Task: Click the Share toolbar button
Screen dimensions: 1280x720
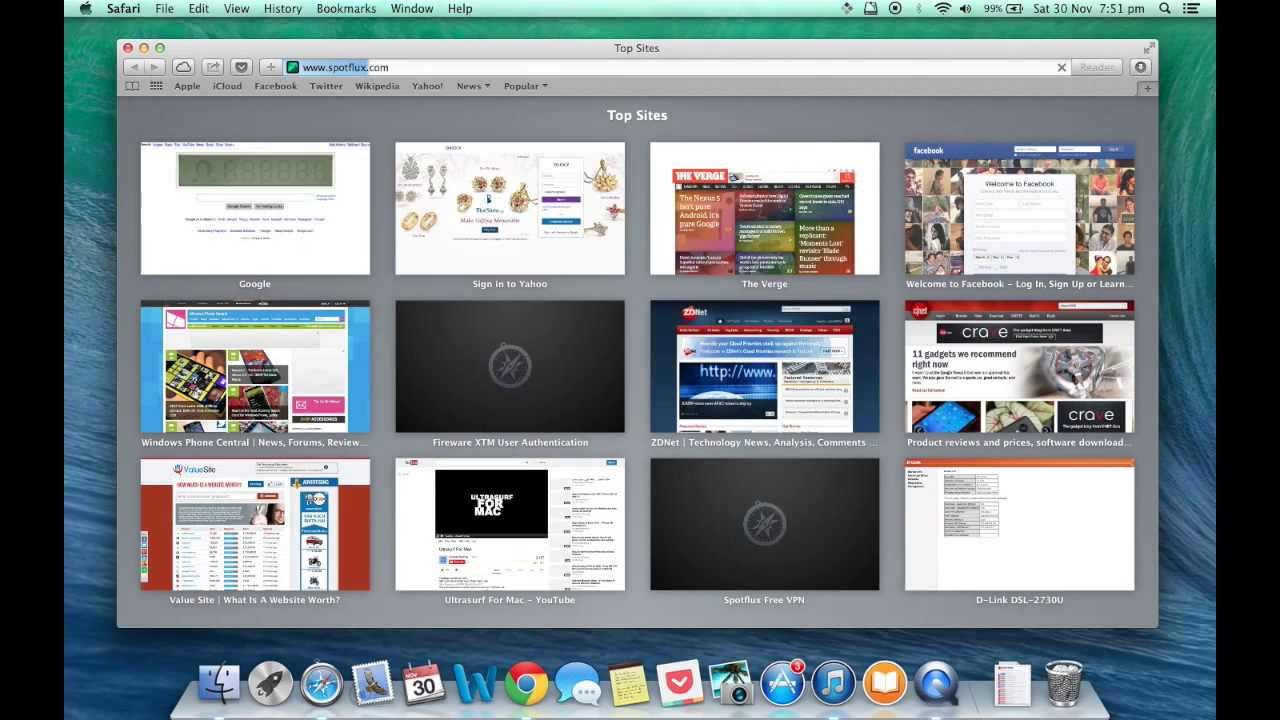Action: (x=212, y=67)
